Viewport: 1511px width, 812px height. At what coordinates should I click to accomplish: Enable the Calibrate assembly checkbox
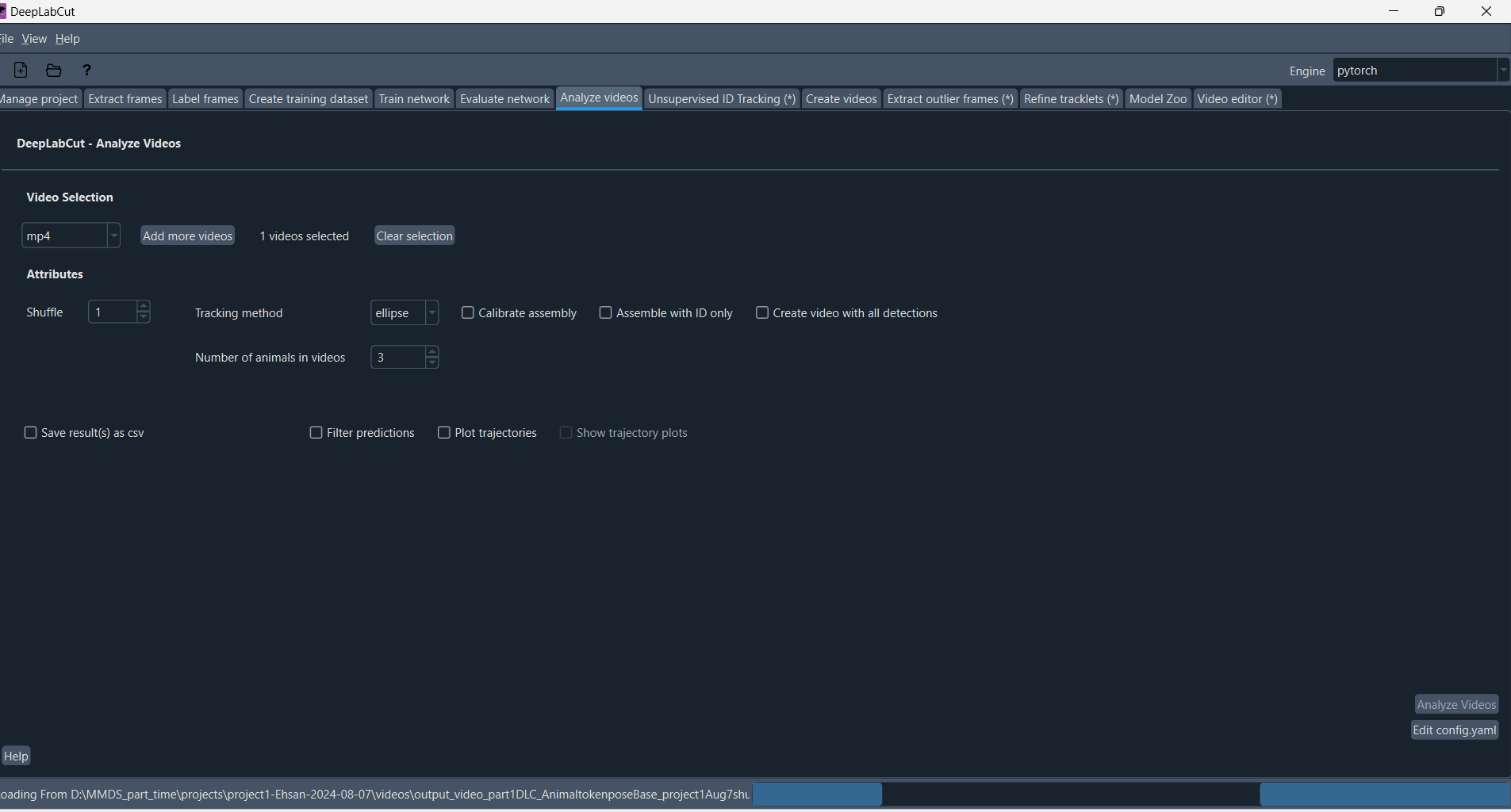click(468, 312)
